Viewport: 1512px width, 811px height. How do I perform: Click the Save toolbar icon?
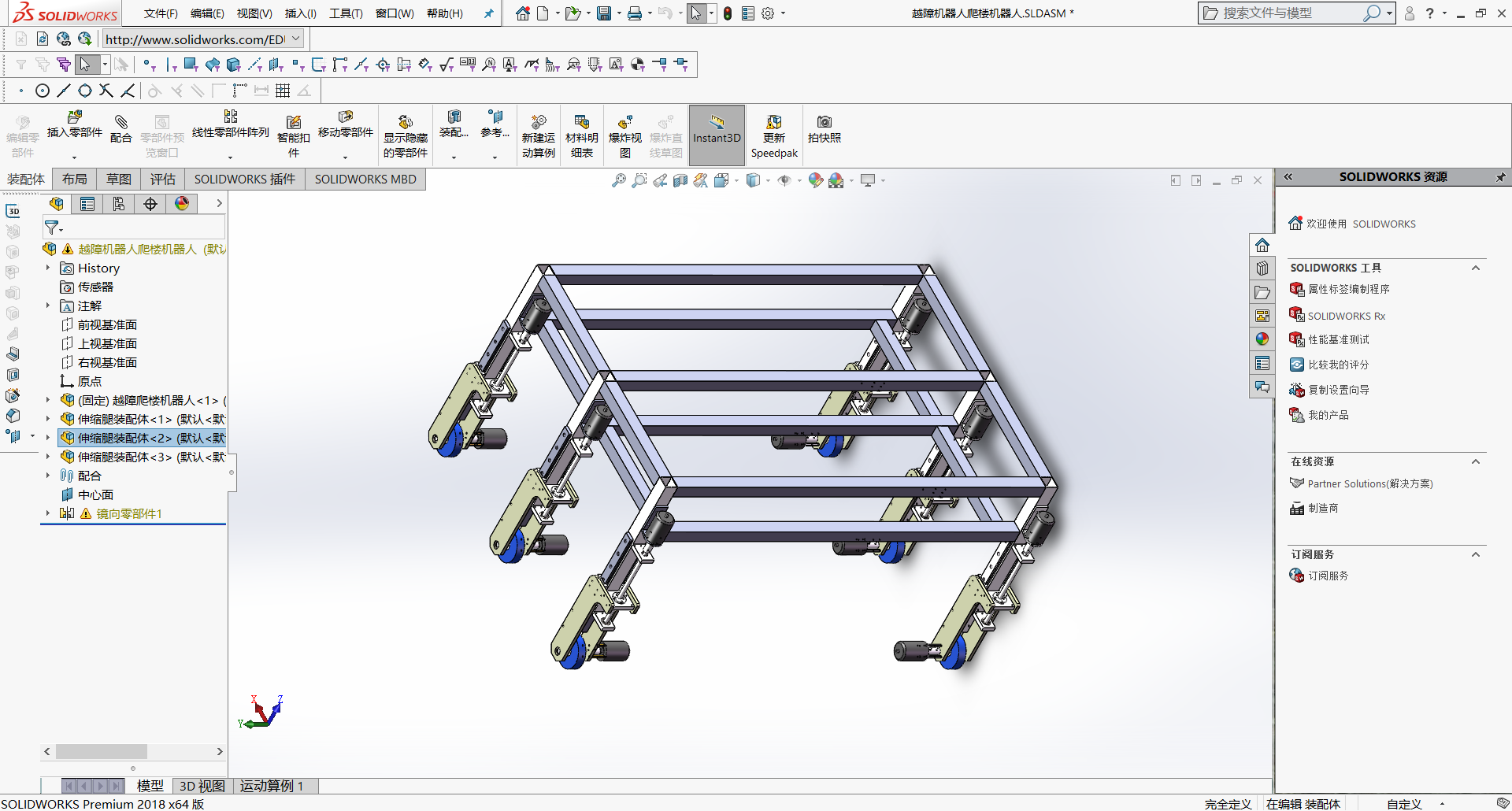coord(604,13)
